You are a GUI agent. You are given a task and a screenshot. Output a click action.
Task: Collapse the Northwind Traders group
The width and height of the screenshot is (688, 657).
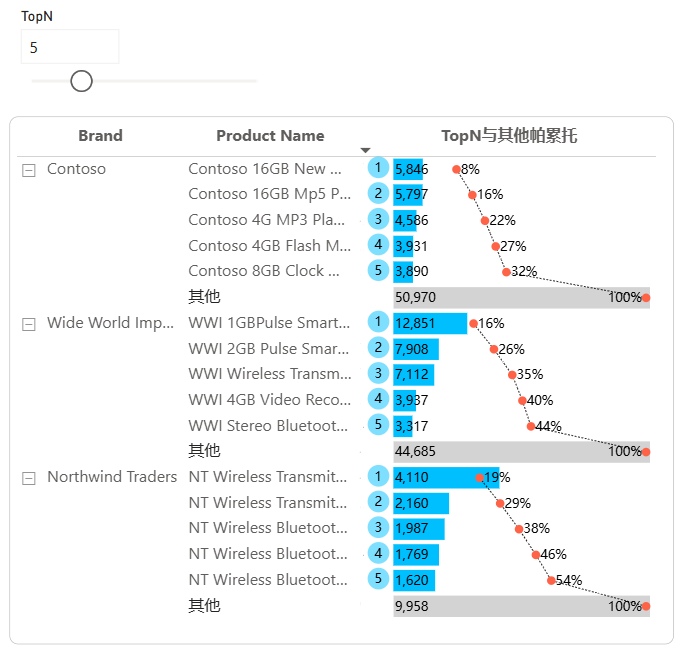29,478
